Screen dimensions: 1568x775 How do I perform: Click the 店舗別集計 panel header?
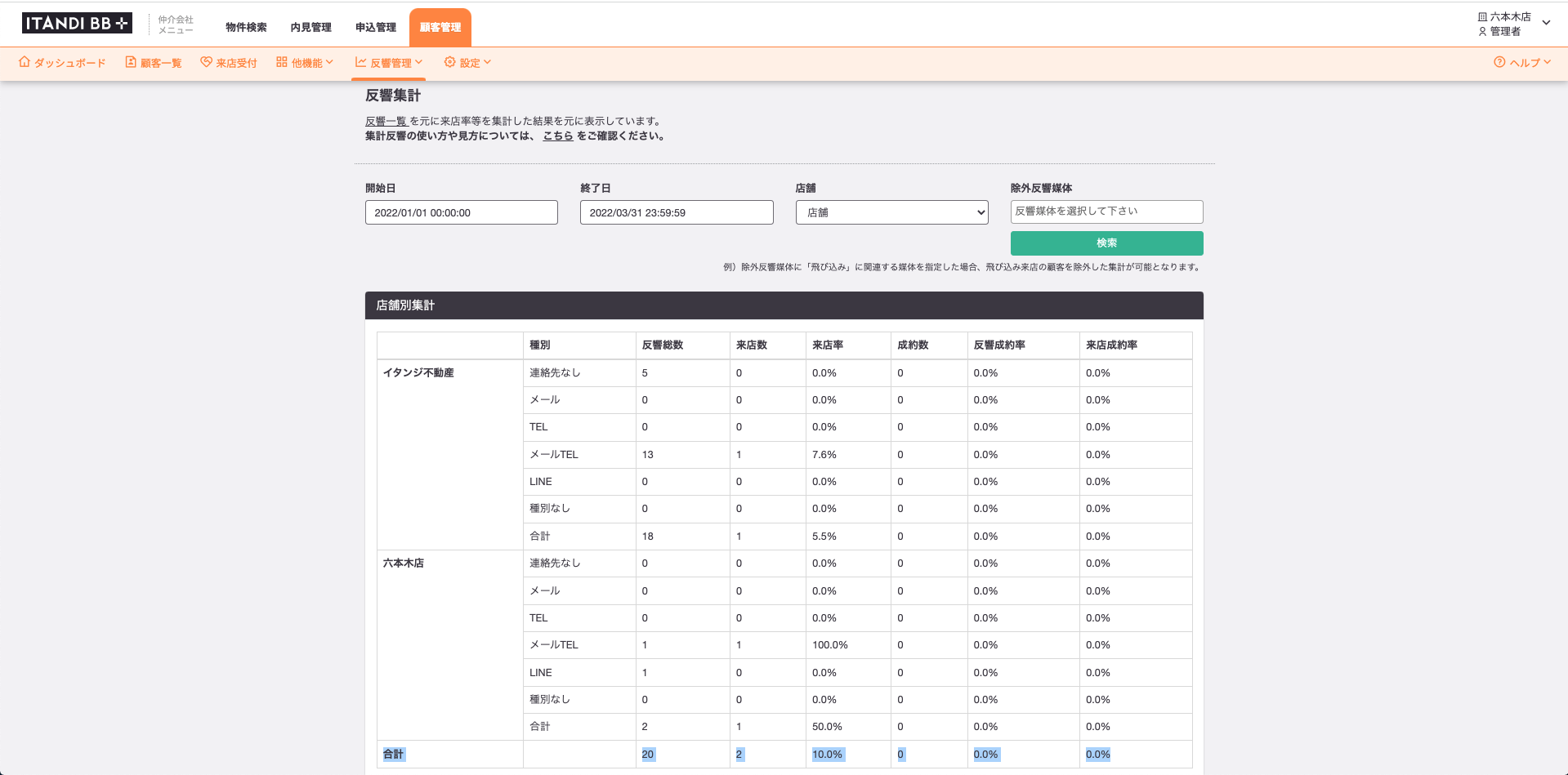(784, 305)
